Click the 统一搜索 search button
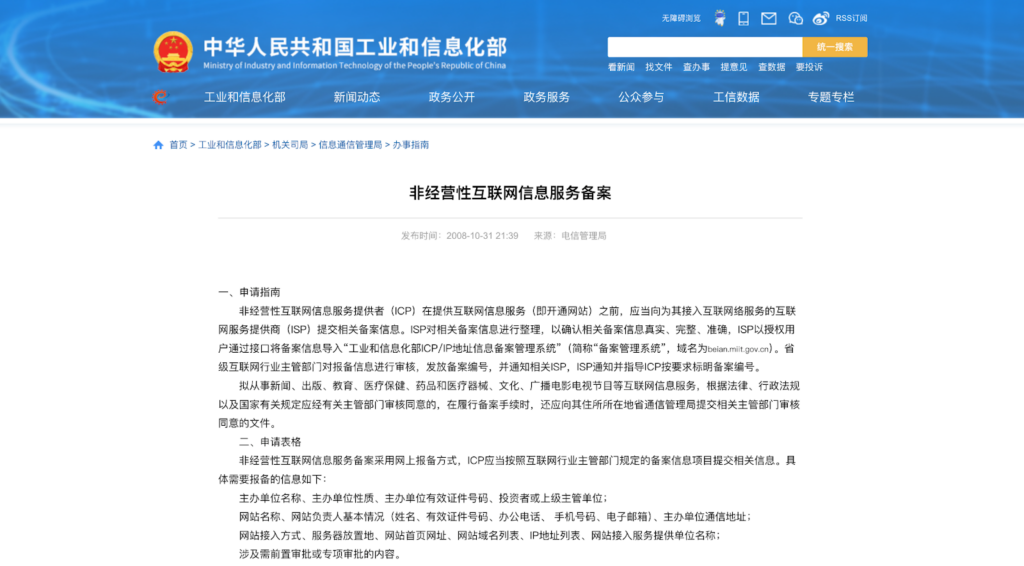This screenshot has width=1024, height=566. (x=835, y=47)
